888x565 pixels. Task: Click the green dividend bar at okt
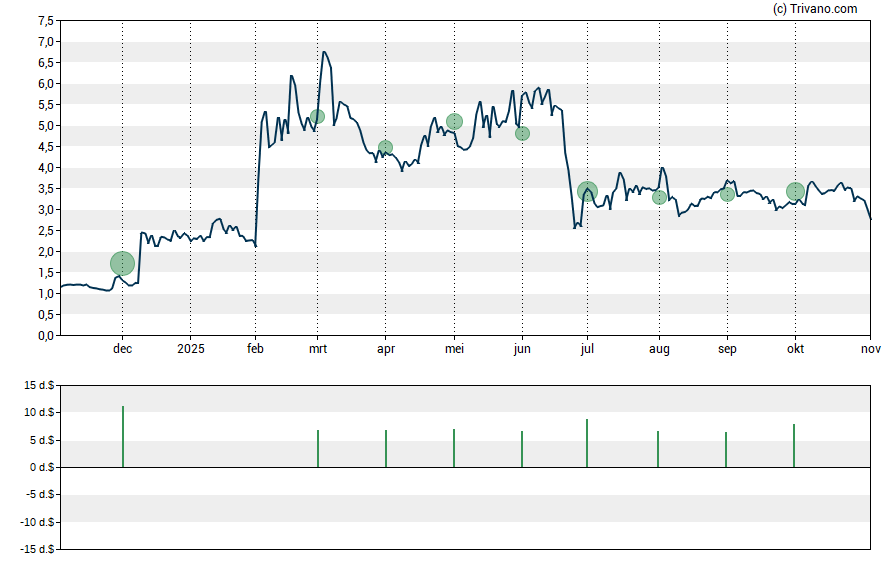[793, 446]
